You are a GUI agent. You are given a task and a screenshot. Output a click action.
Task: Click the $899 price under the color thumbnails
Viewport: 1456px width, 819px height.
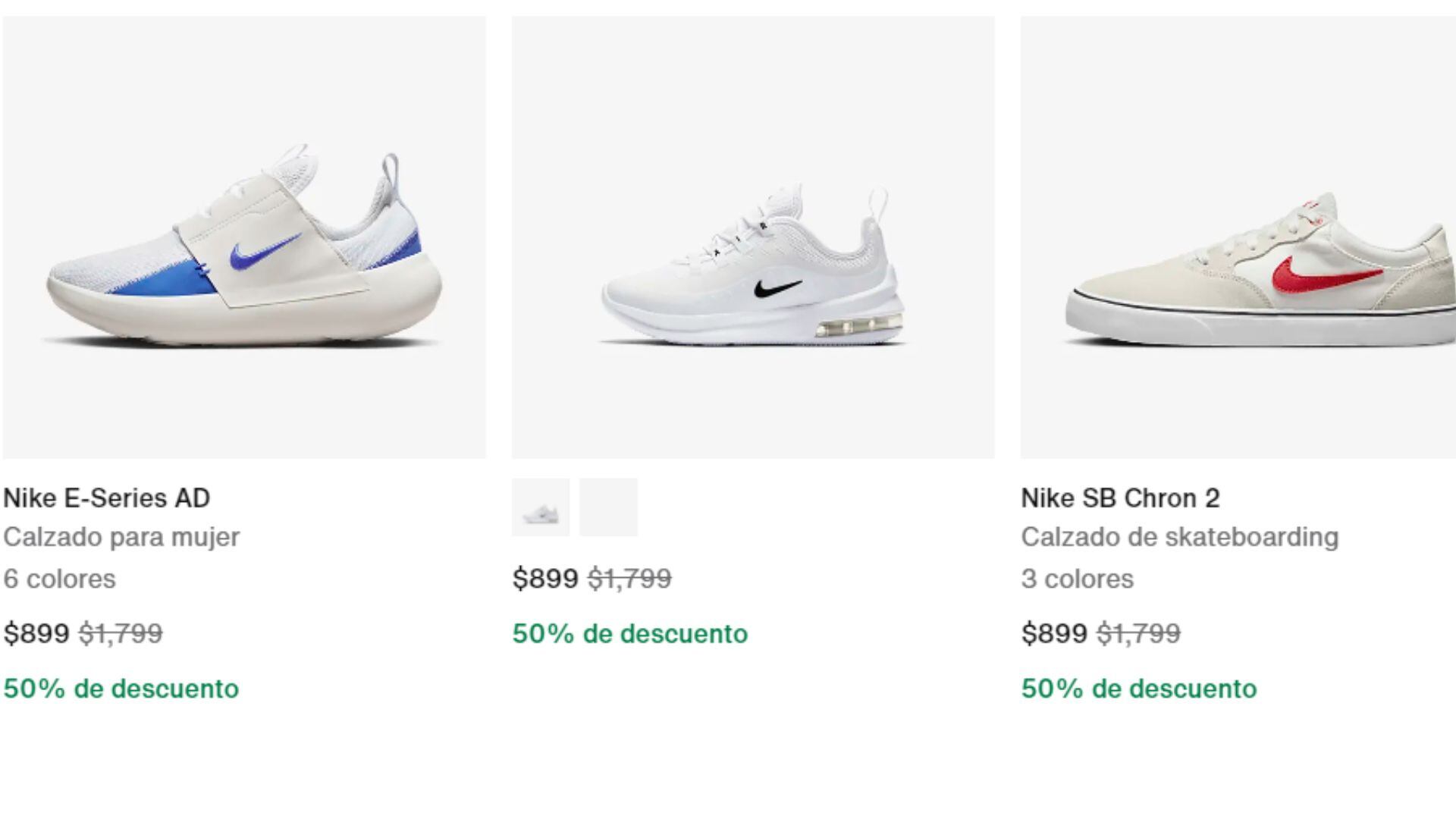[545, 579]
